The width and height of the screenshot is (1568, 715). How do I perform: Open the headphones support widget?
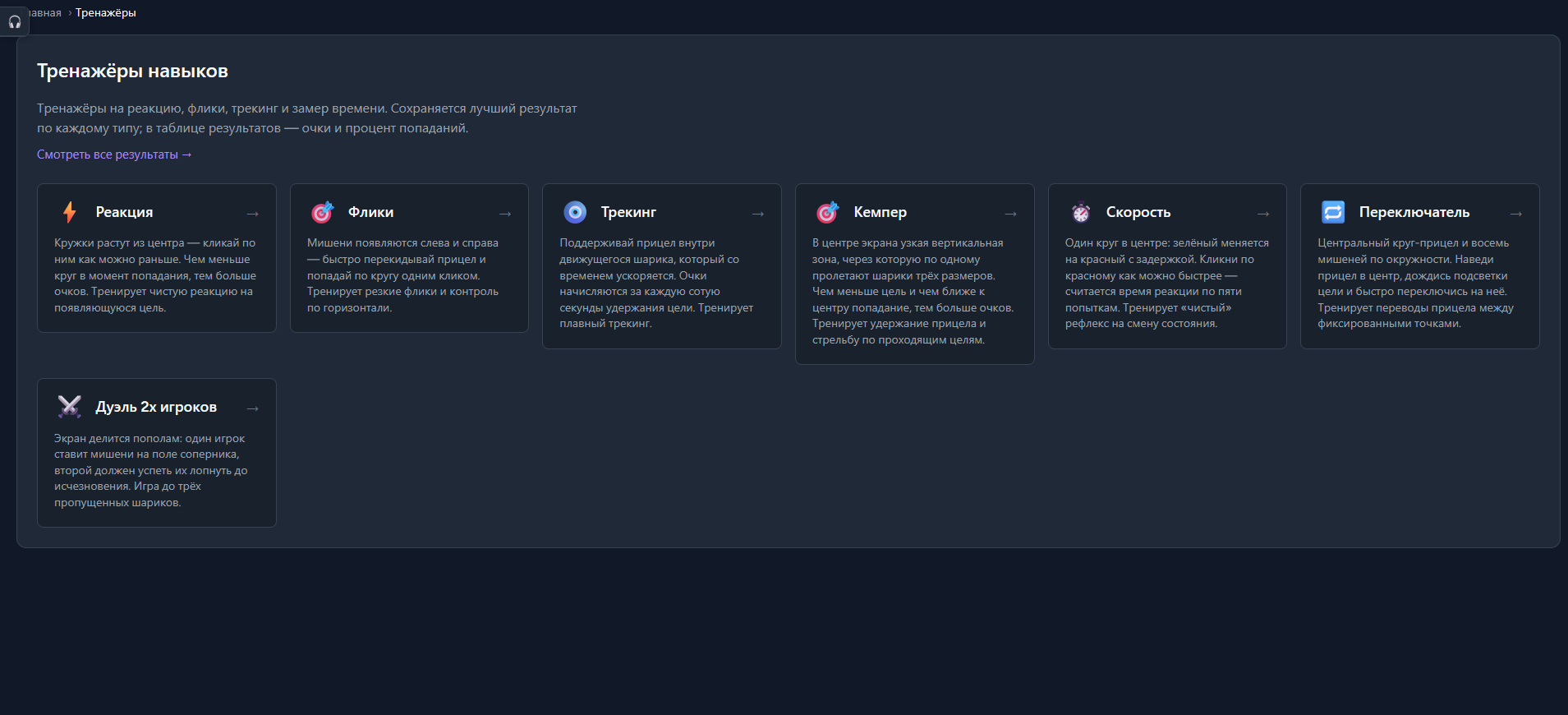15,22
